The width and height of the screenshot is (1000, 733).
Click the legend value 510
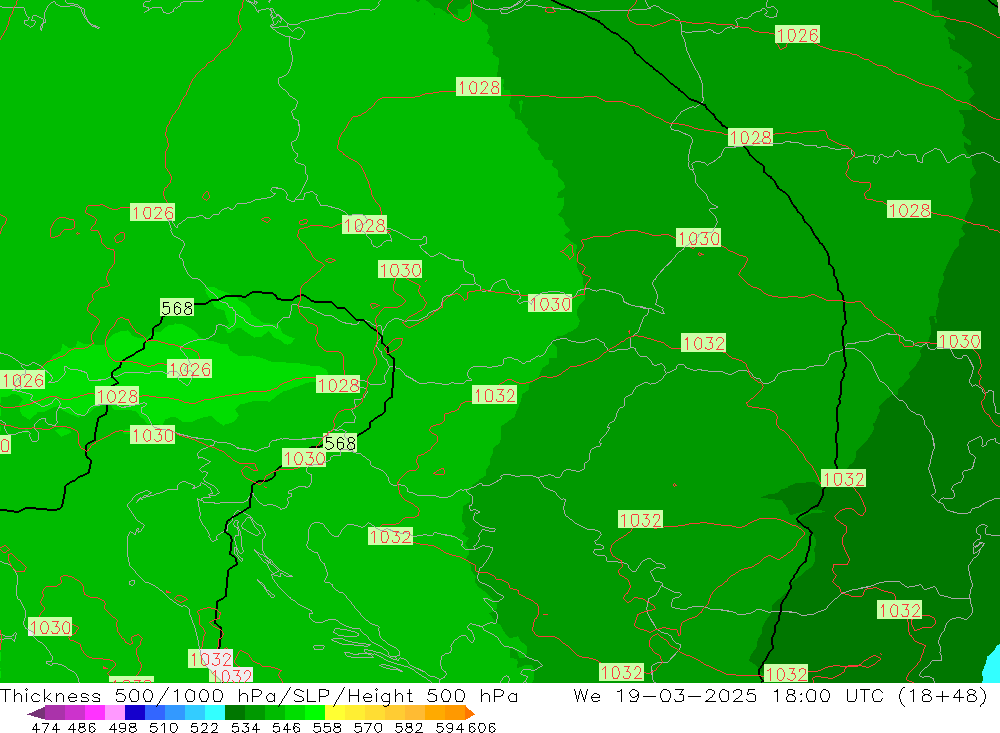(163, 727)
